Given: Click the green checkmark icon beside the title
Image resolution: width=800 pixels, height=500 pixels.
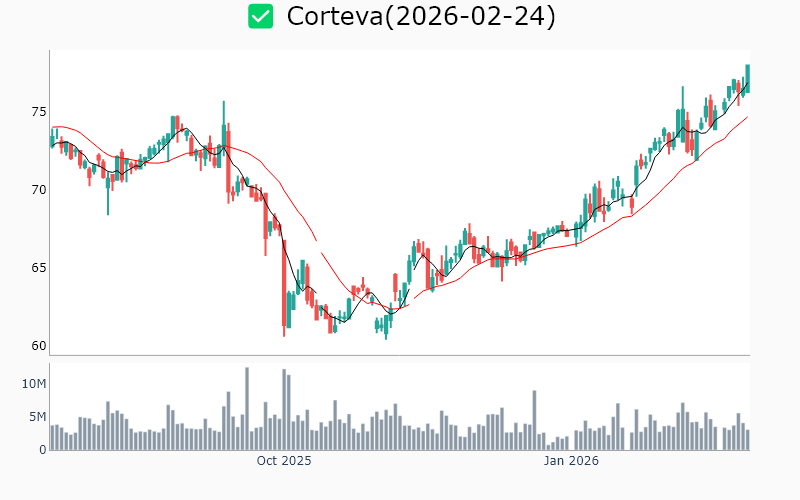Looking at the screenshot, I should (261, 17).
